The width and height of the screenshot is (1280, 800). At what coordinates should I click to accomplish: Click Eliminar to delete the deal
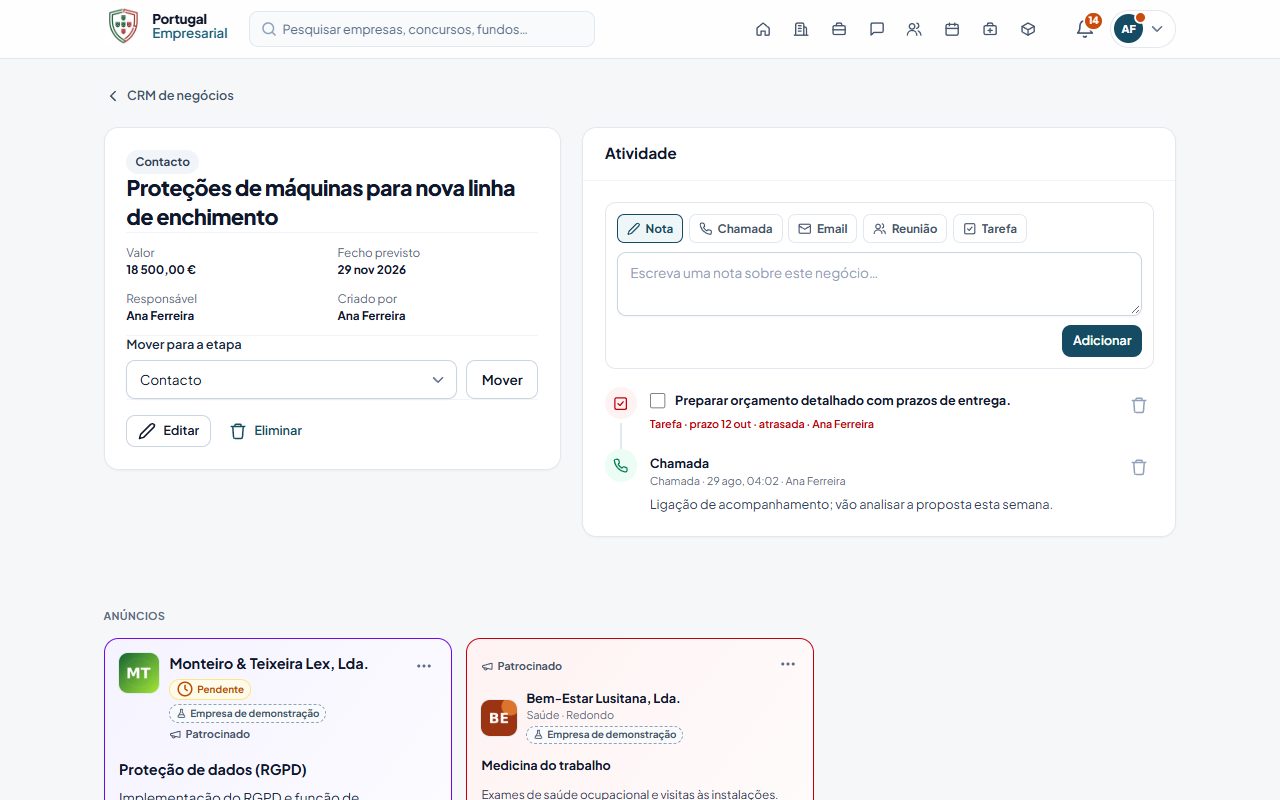coord(266,431)
